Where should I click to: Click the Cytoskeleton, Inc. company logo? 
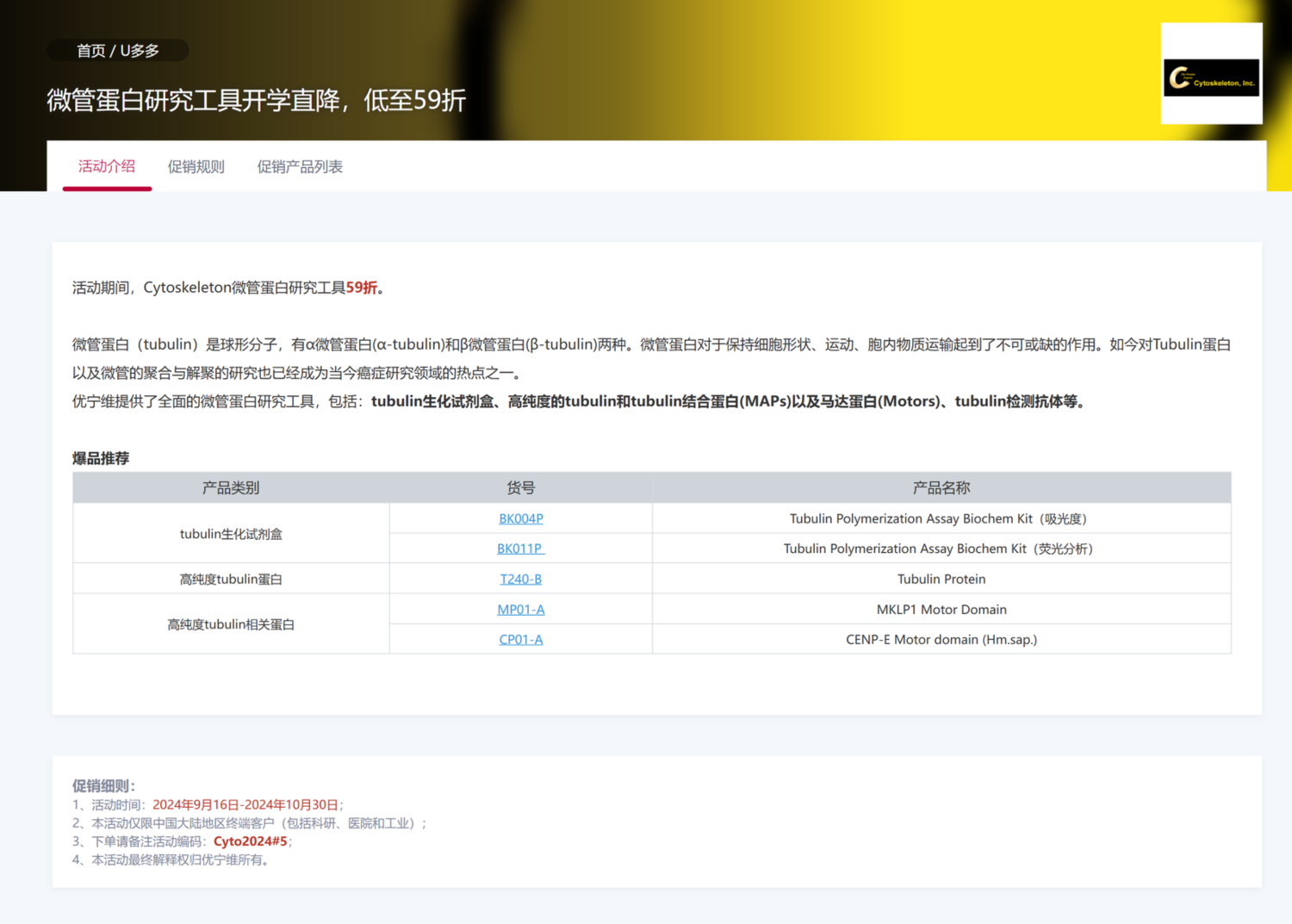[x=1211, y=77]
